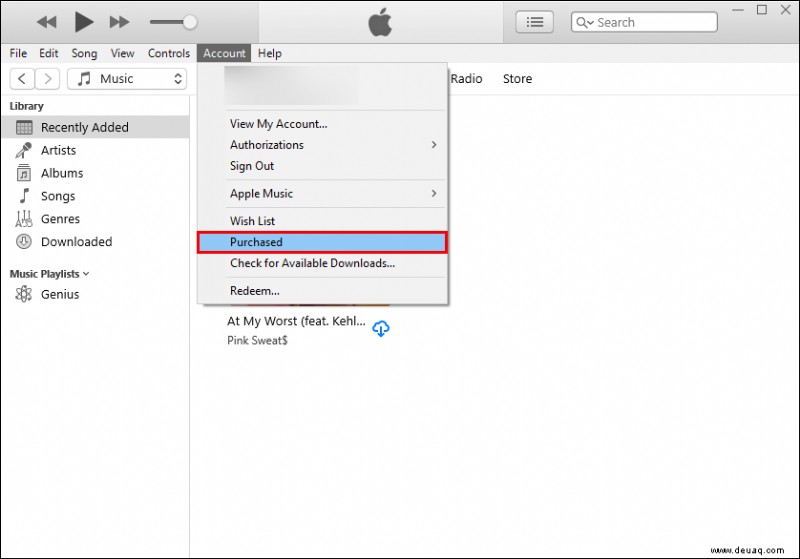Open Songs in the sidebar
Screen dimensions: 800x559
(x=95, y=196)
